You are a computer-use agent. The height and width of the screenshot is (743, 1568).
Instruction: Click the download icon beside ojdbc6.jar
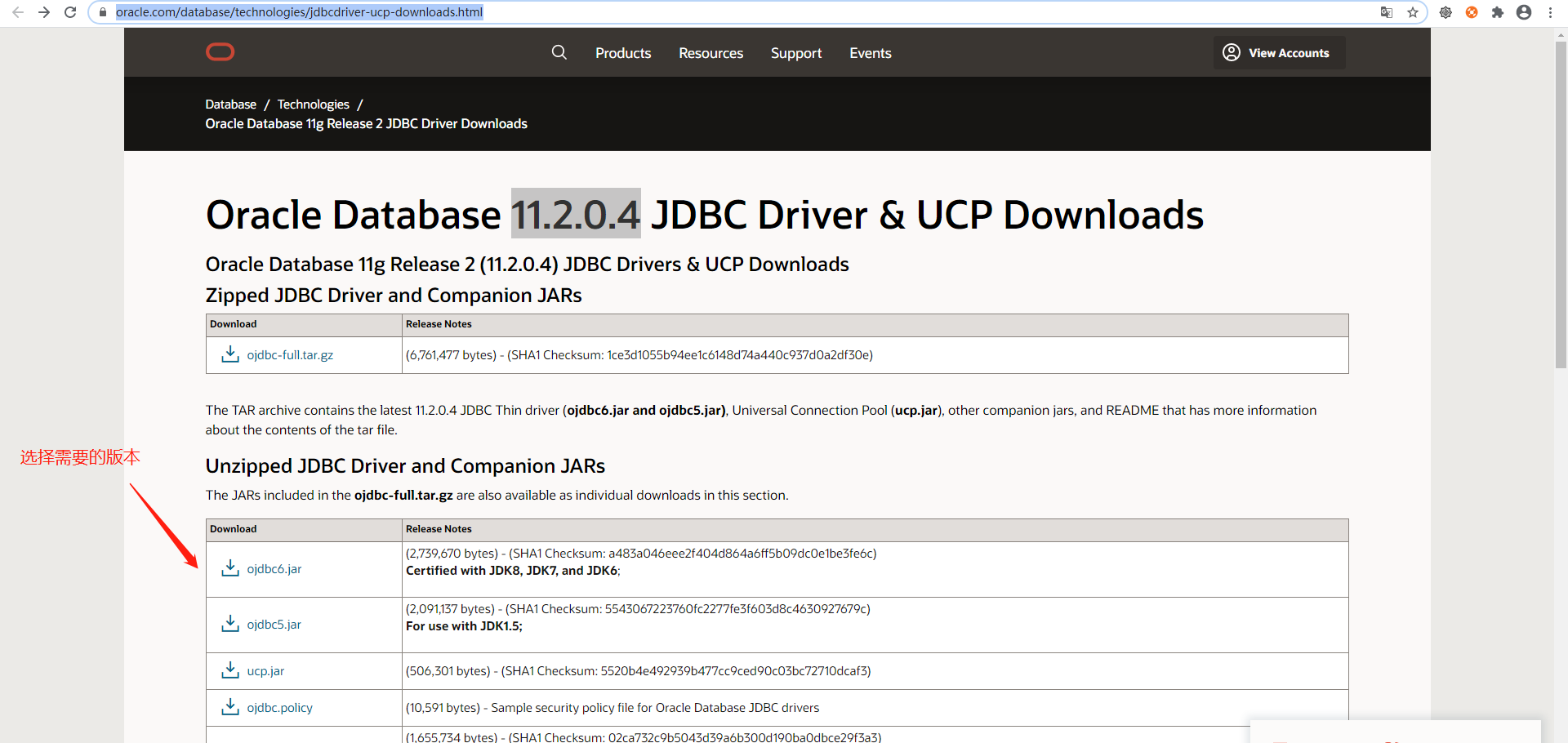click(230, 568)
